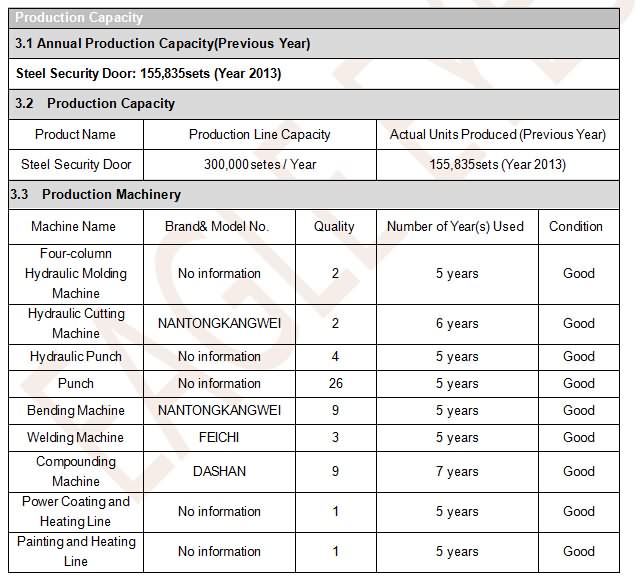Click quantity '9' in Compounding Machine row

tap(335, 471)
